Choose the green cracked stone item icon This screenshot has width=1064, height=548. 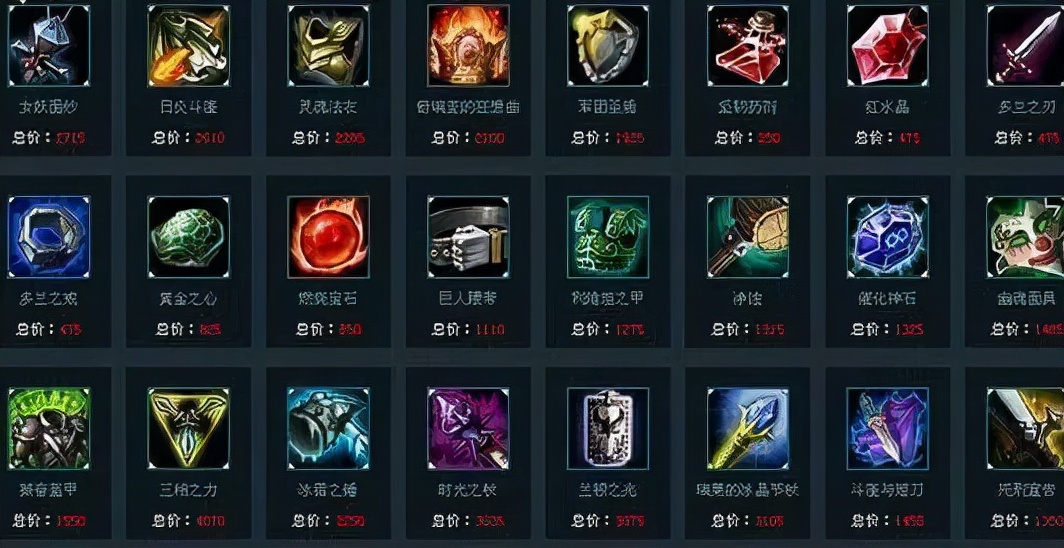coord(189,237)
